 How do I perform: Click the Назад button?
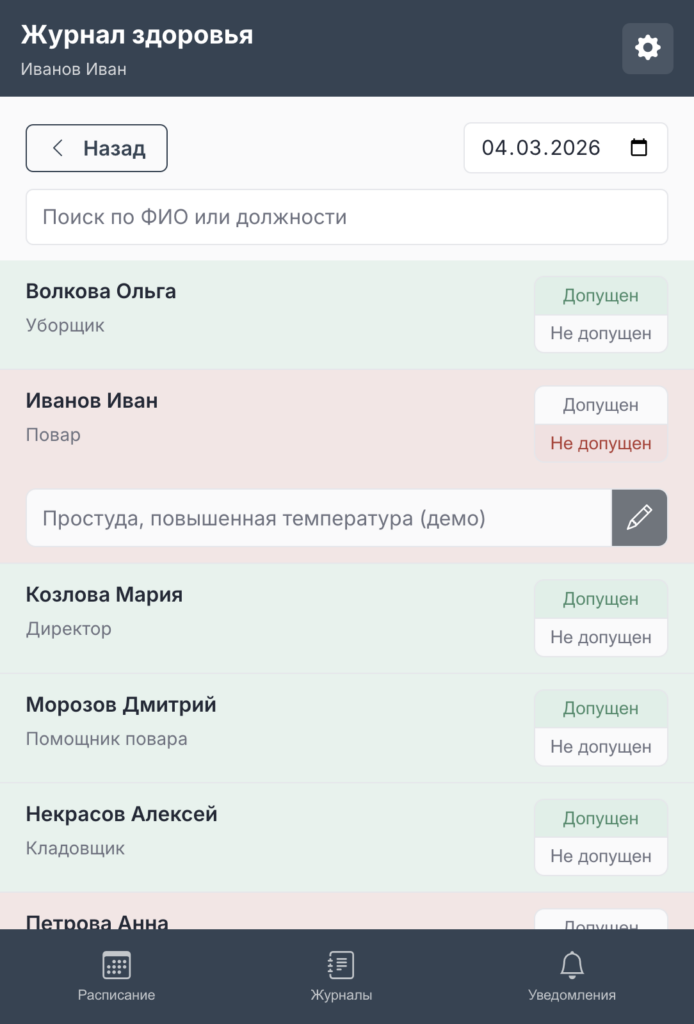97,148
